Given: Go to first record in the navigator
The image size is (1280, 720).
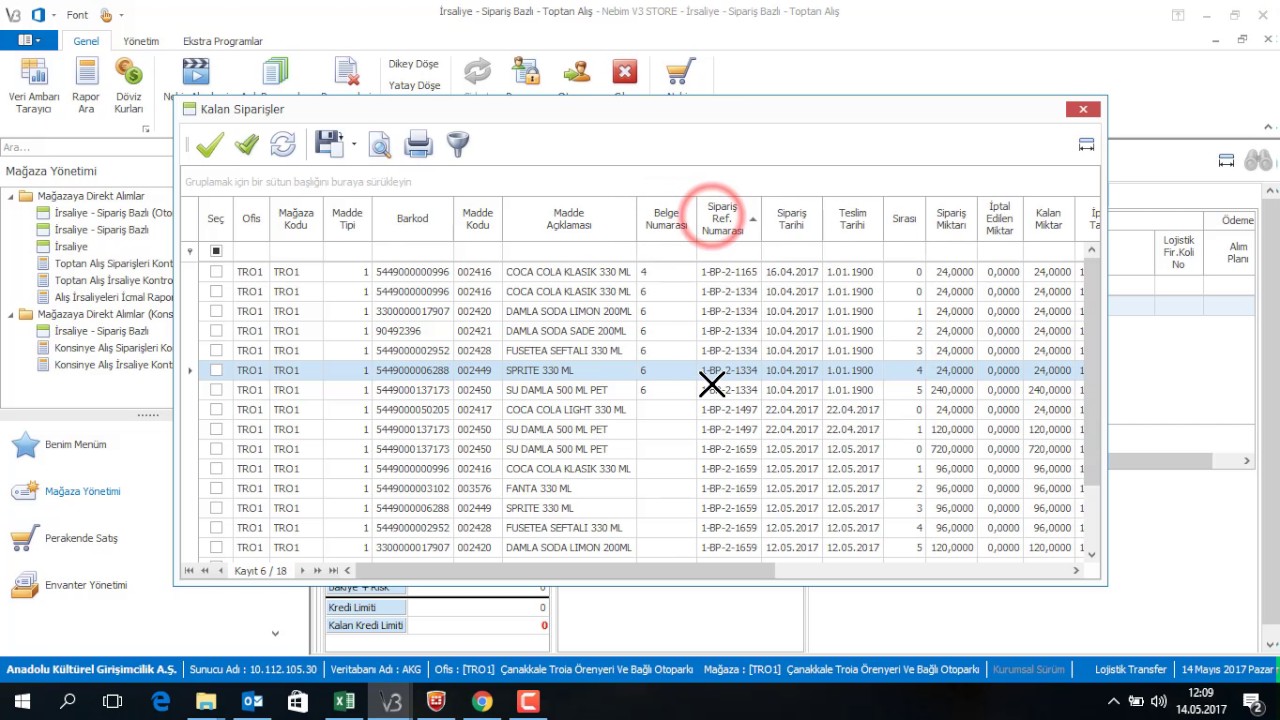Looking at the screenshot, I should point(189,571).
